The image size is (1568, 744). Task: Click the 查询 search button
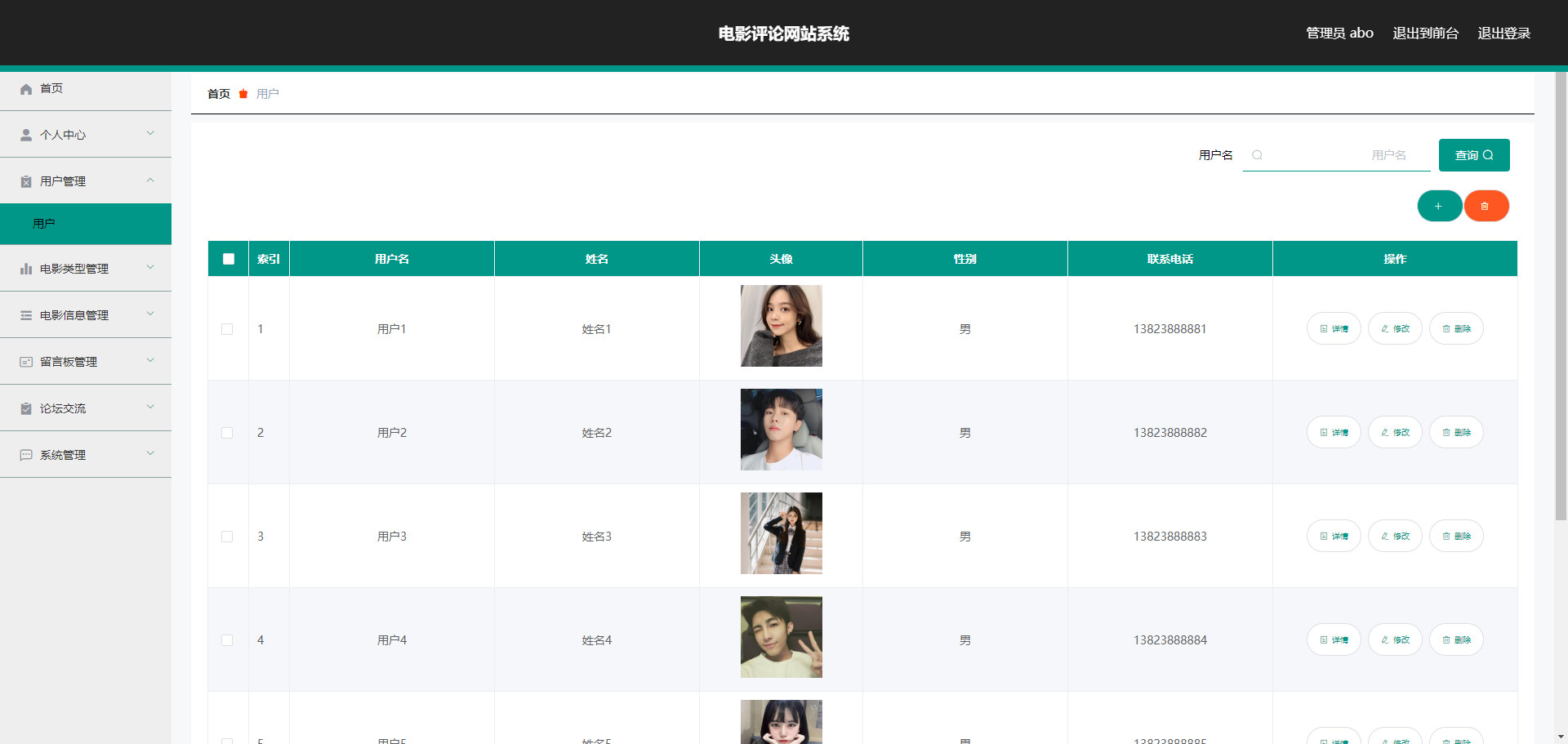1474,155
